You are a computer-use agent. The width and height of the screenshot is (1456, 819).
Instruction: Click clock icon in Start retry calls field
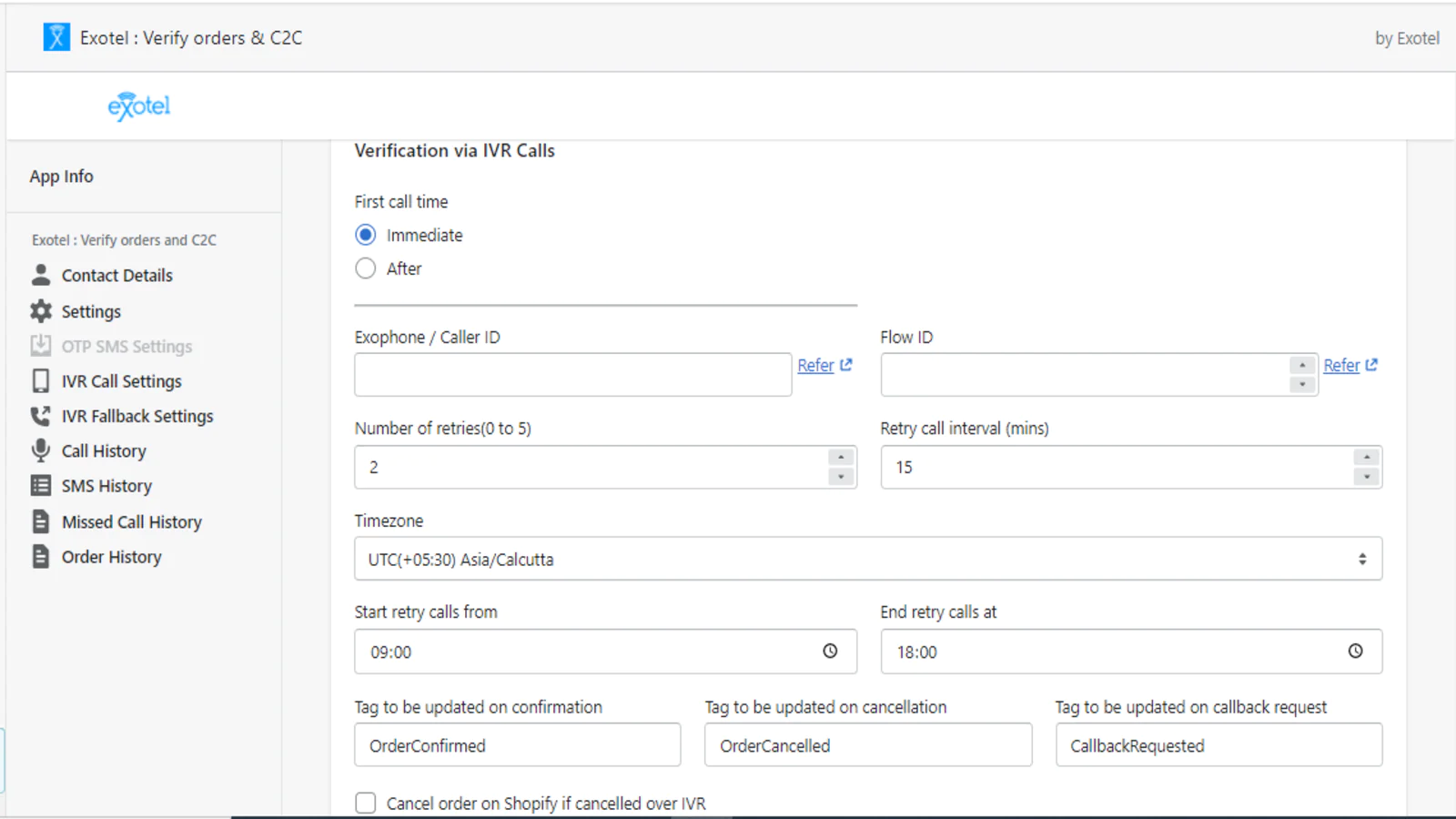[x=830, y=652]
